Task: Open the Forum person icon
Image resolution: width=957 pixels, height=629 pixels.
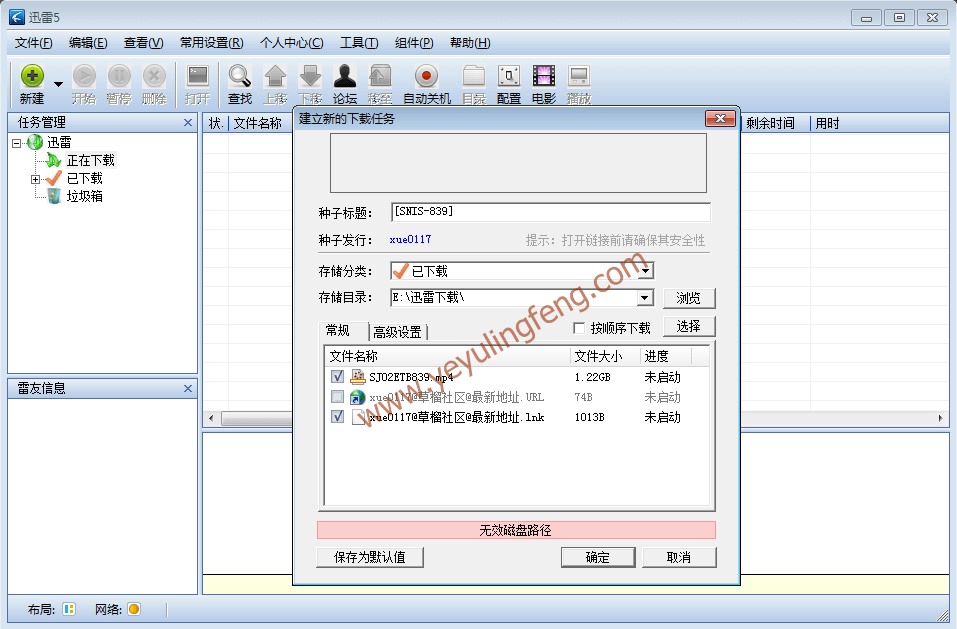Action: click(x=345, y=76)
